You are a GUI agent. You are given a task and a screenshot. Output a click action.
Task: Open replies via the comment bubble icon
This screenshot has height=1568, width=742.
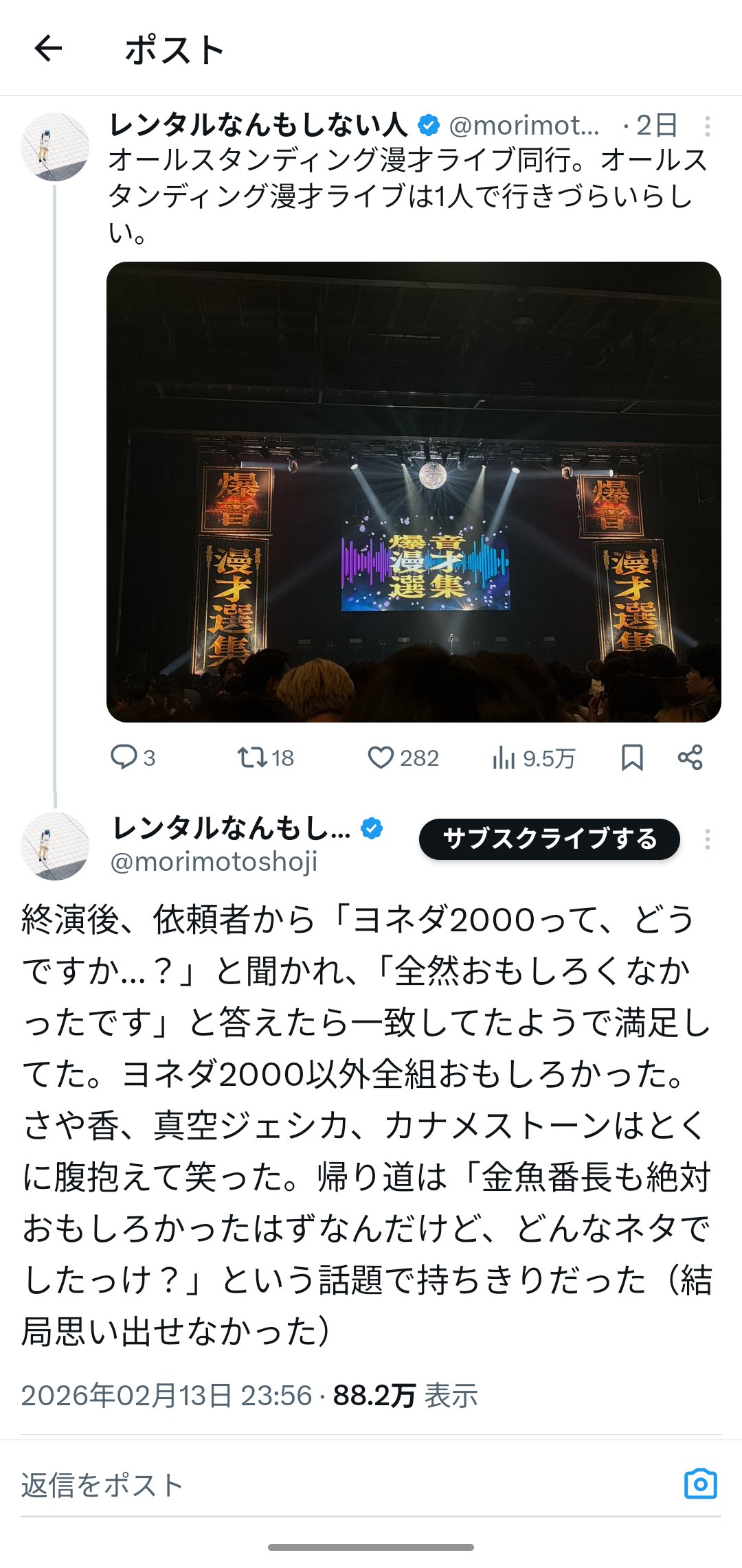tap(124, 757)
